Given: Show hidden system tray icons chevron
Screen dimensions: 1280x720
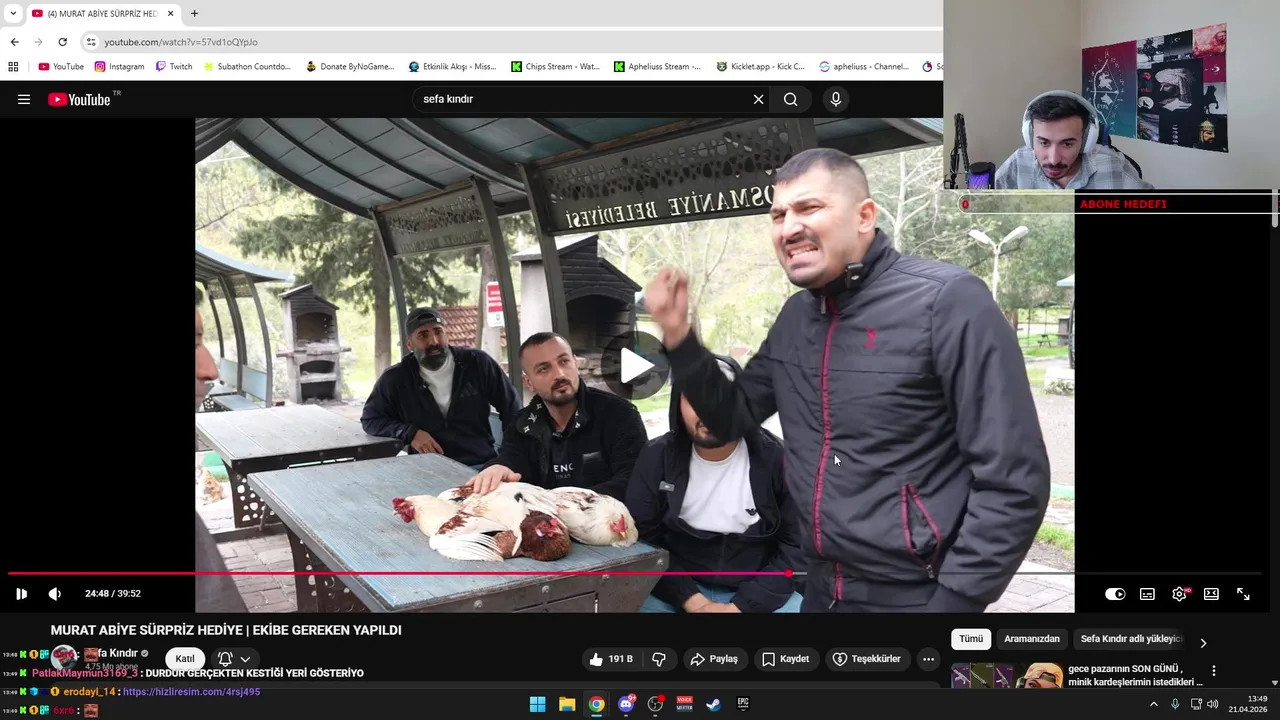Looking at the screenshot, I should coord(1153,704).
